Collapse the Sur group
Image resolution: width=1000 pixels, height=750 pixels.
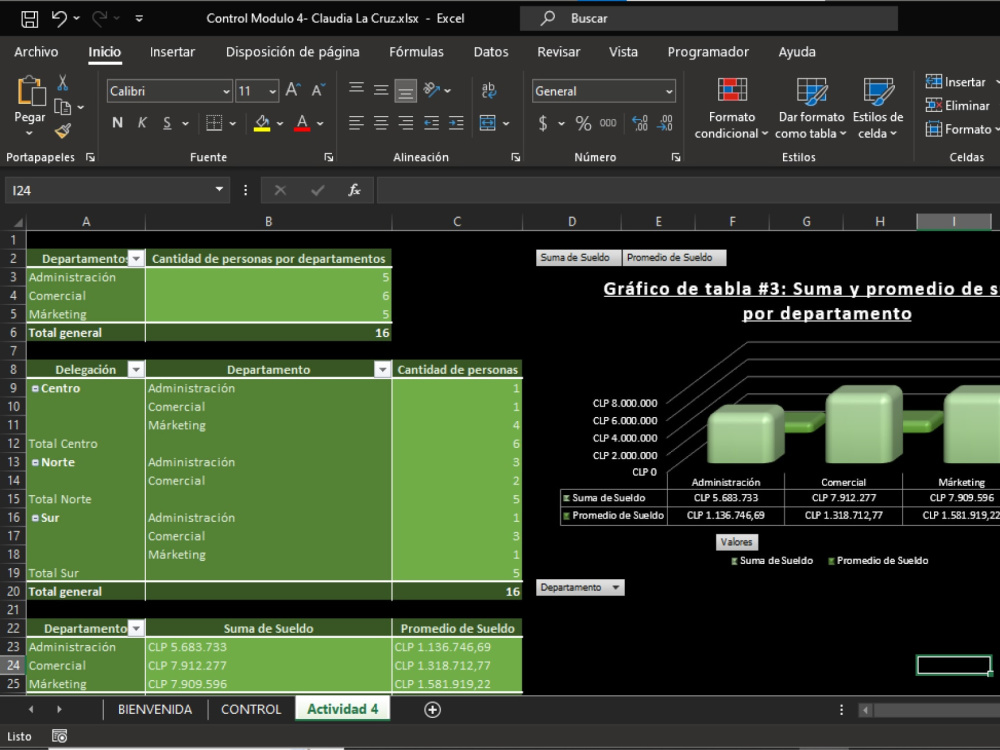(35, 518)
